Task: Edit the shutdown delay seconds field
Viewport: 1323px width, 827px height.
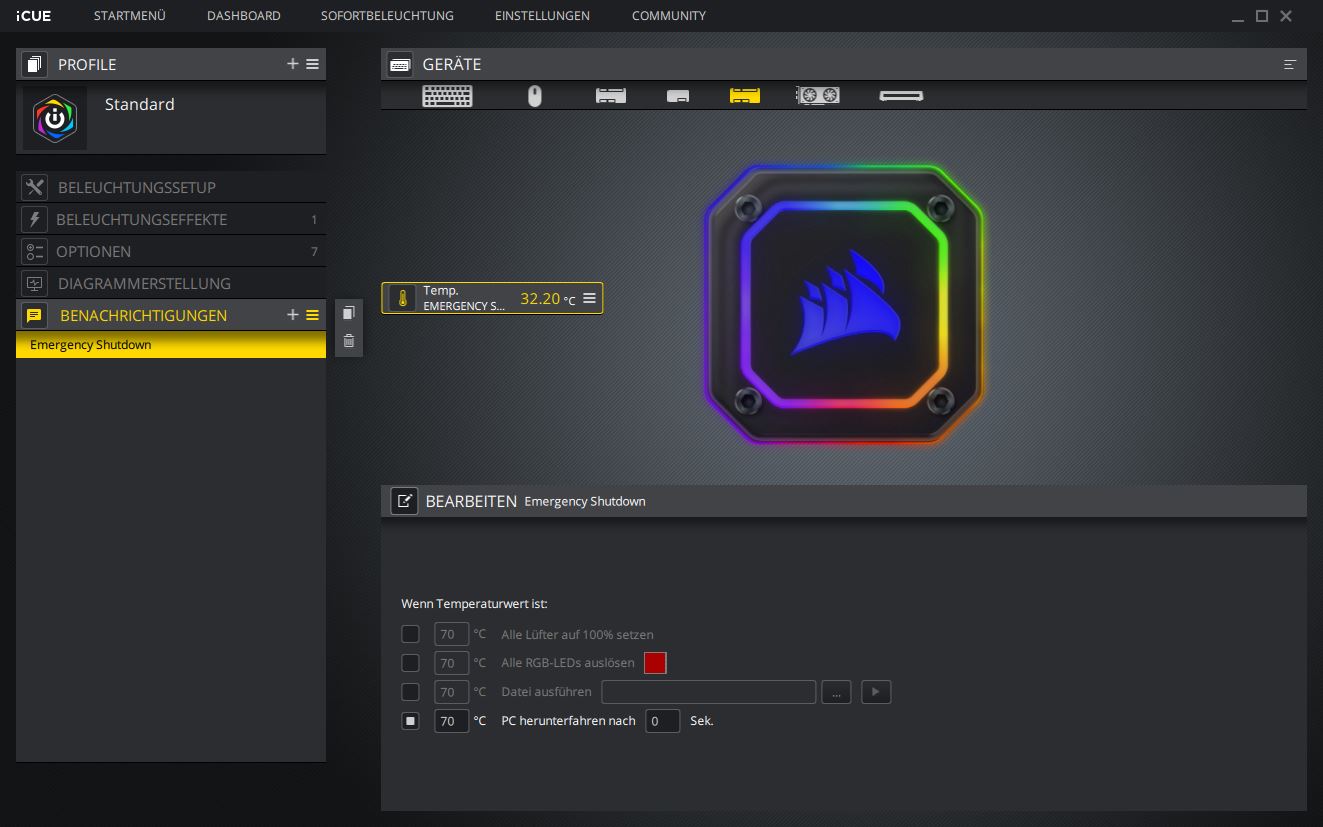Action: coord(663,720)
